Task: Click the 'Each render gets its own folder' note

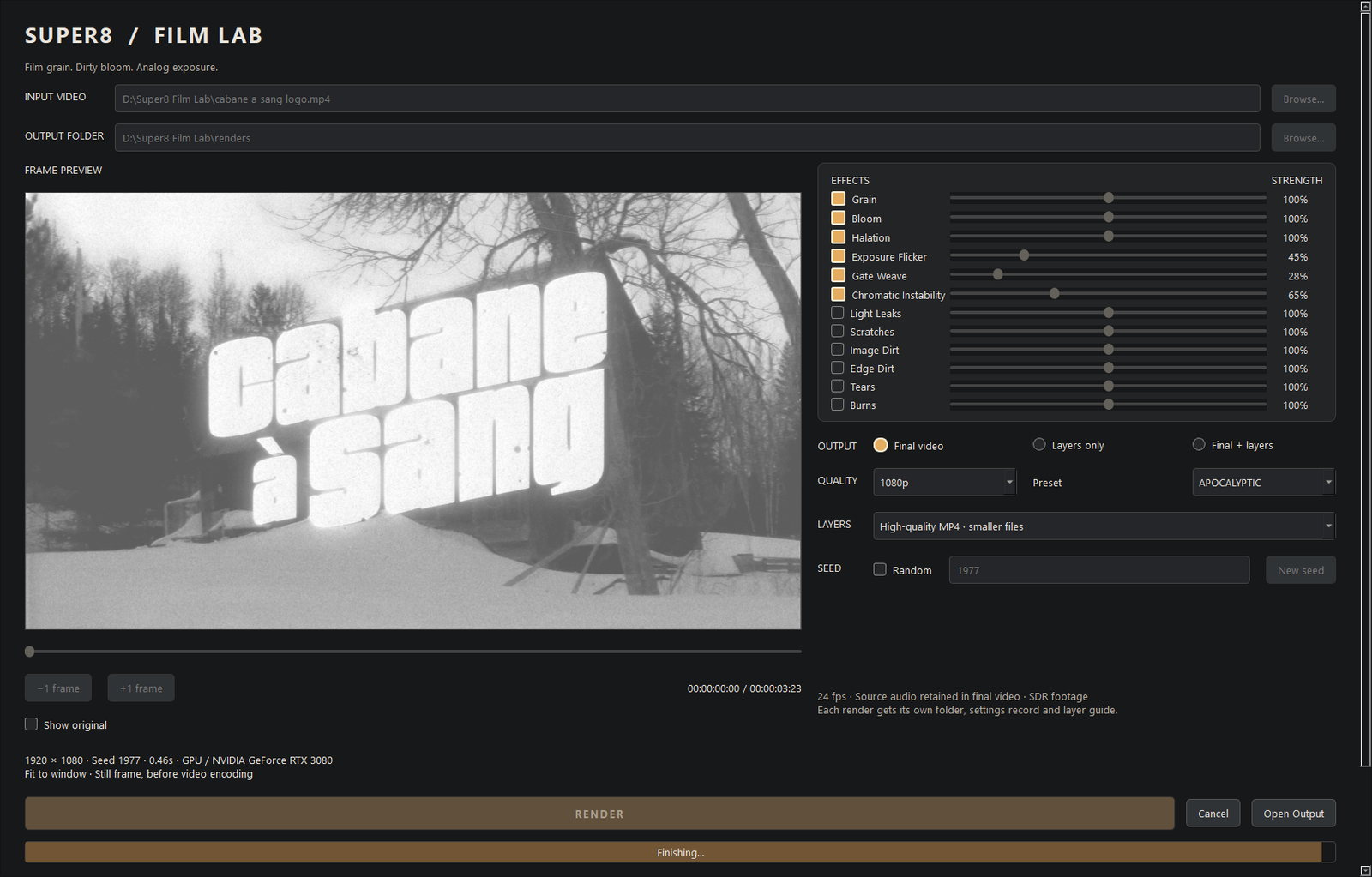Action: point(967,710)
